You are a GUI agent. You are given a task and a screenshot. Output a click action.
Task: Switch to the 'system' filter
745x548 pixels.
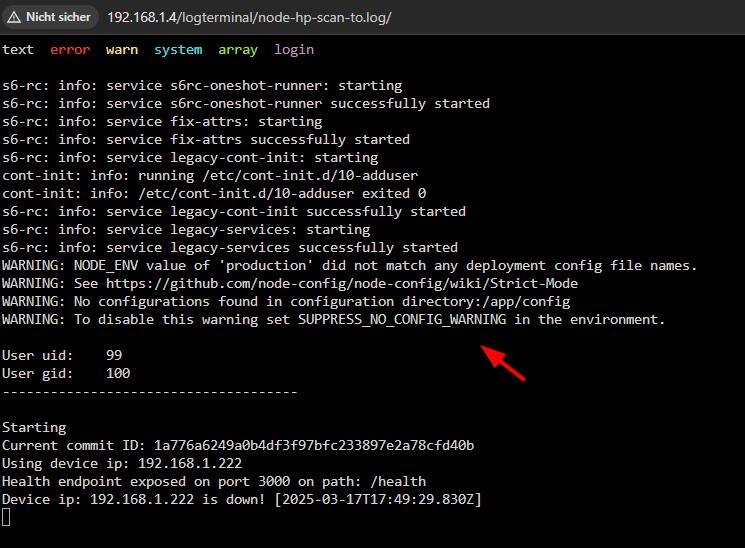point(178,49)
